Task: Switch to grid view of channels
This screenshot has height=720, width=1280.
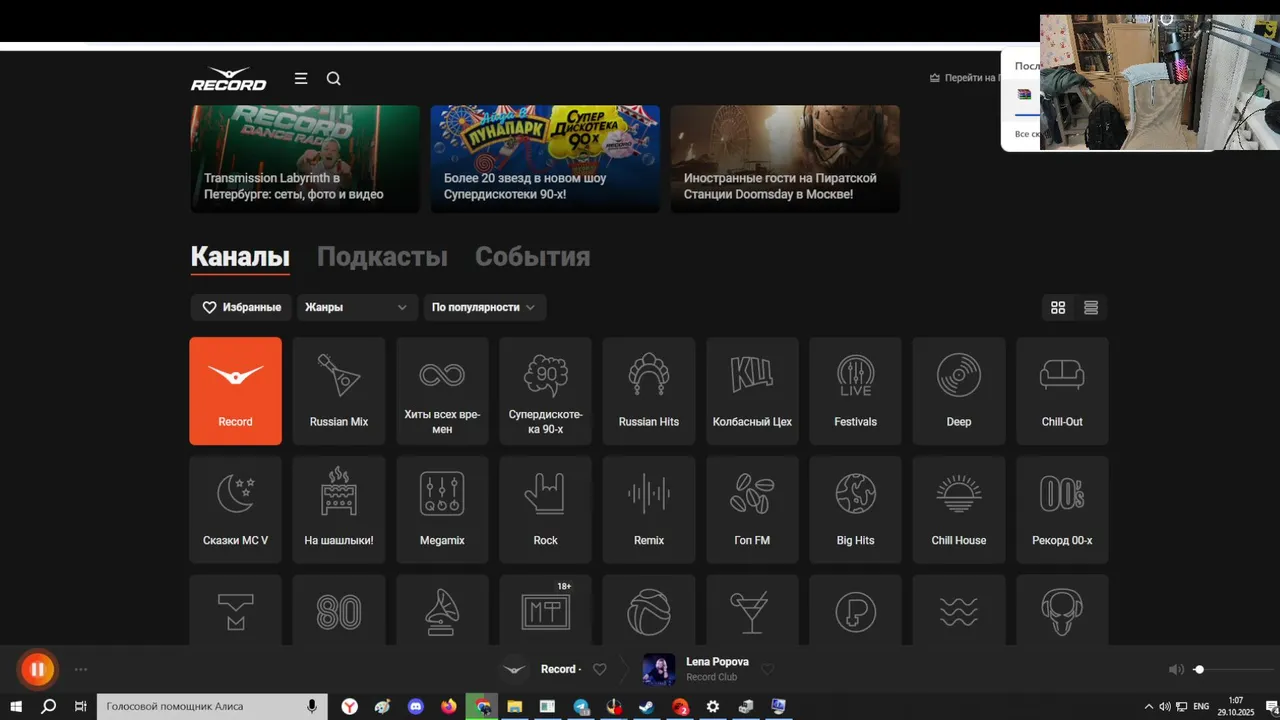Action: 1058,308
